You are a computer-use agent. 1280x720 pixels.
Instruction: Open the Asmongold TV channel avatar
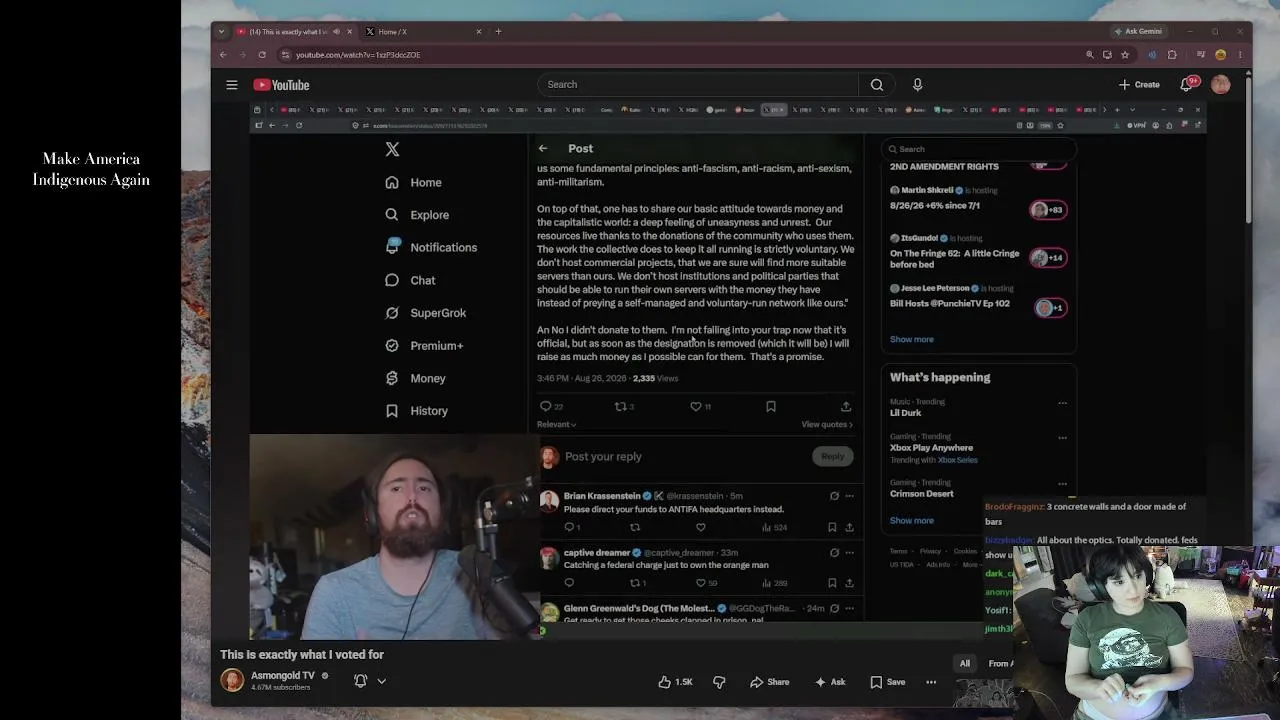(x=232, y=681)
